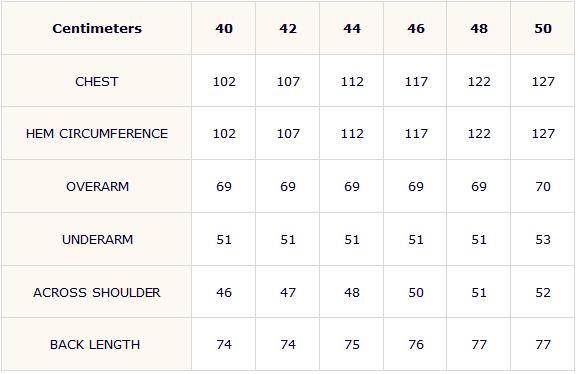578x374 pixels.
Task: Click the UNDERARM row label
Action: point(97,240)
